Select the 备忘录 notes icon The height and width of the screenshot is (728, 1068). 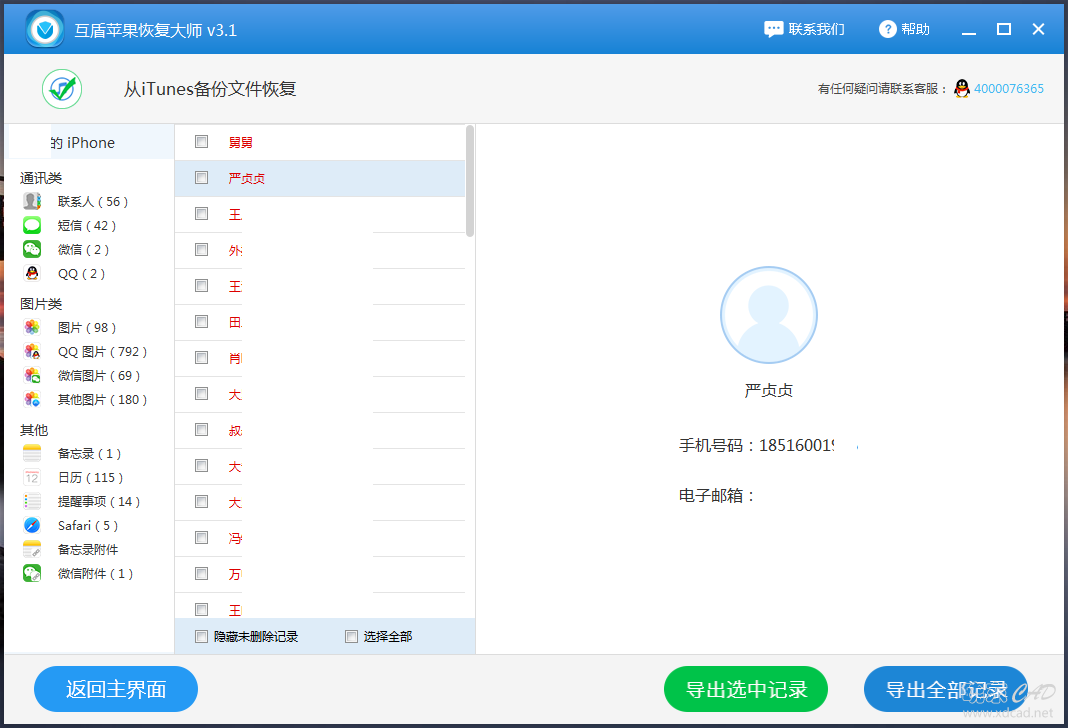point(32,454)
